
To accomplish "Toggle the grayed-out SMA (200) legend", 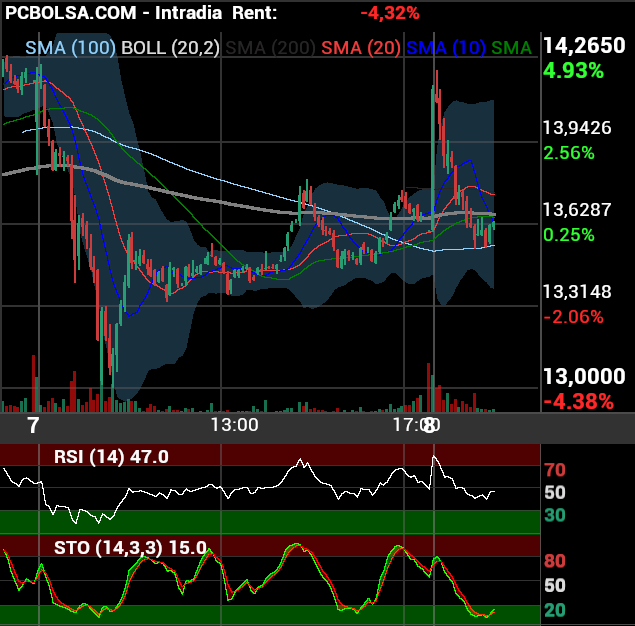I will 270,48.
